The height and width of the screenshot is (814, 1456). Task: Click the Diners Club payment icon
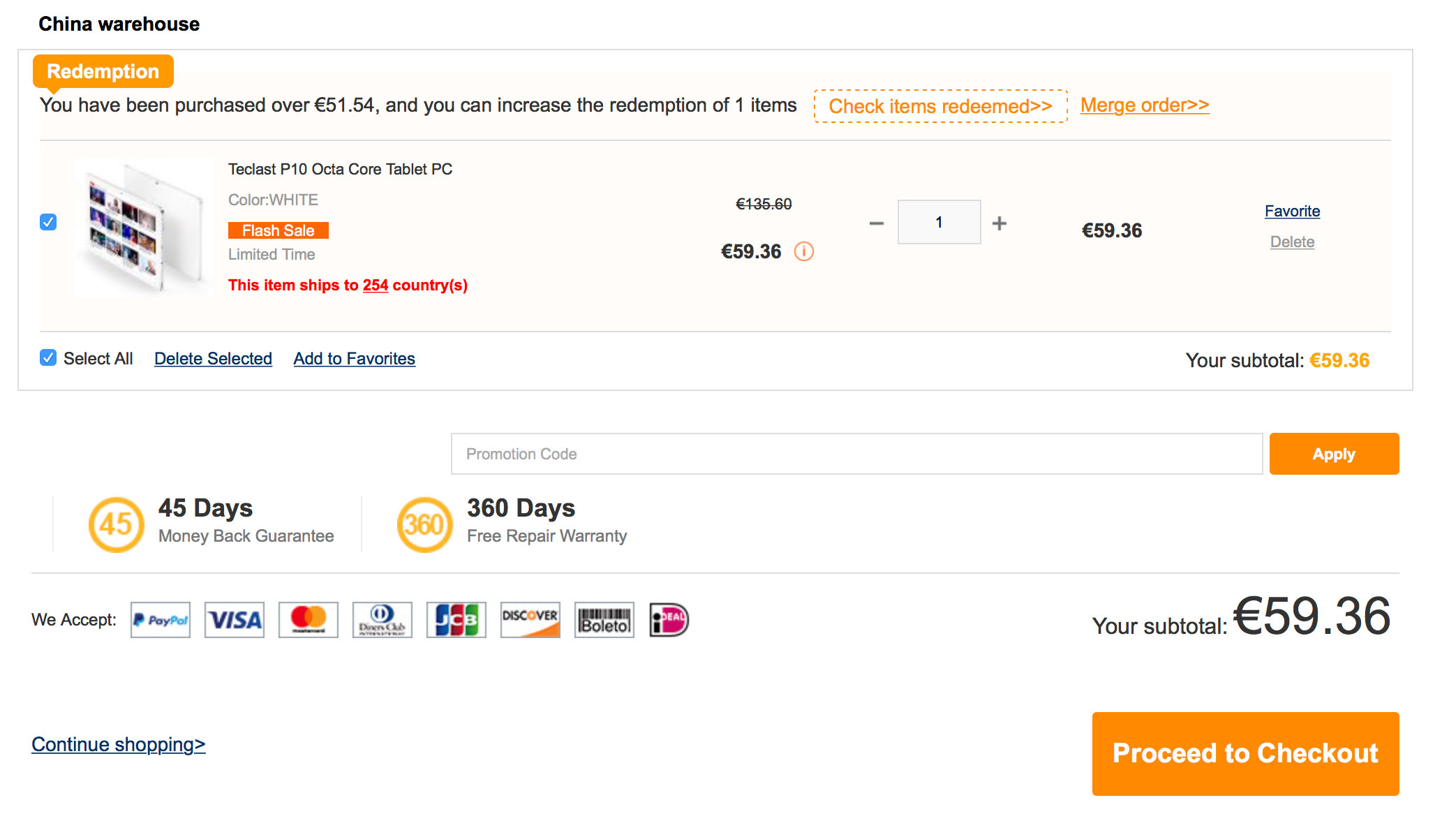pyautogui.click(x=382, y=620)
